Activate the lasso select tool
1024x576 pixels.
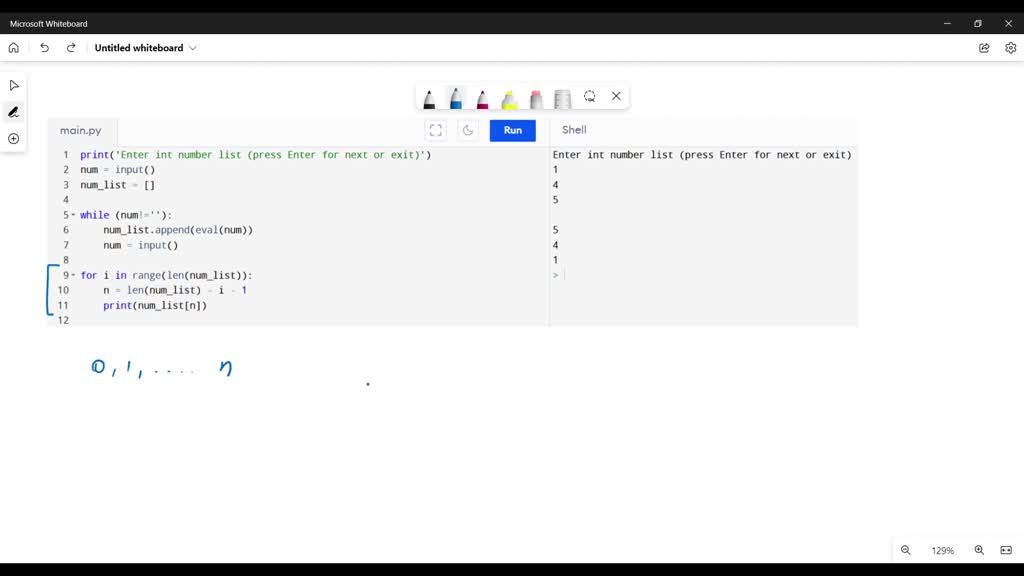click(x=589, y=96)
